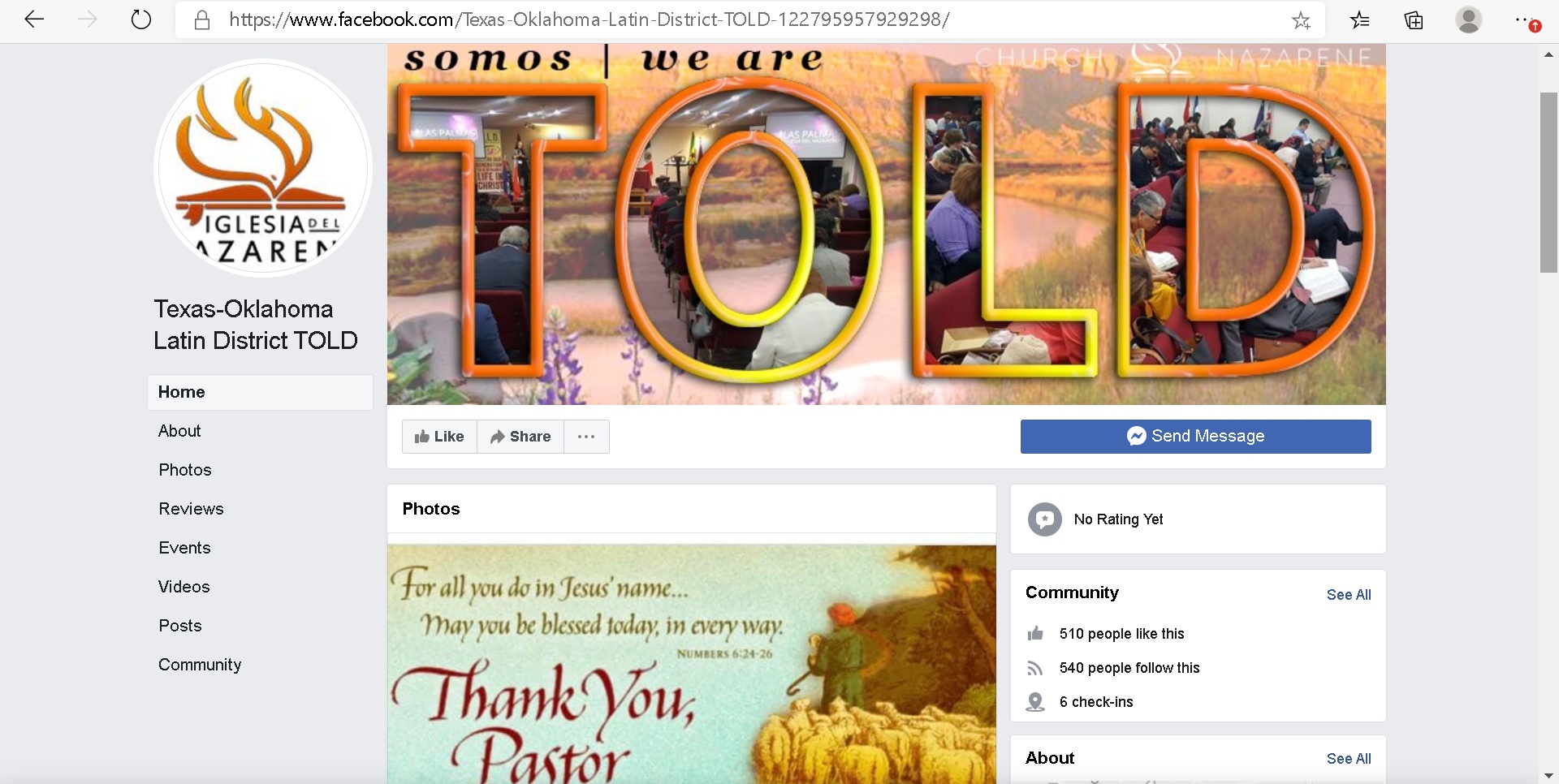
Task: Send Message to the page
Action: point(1195,436)
